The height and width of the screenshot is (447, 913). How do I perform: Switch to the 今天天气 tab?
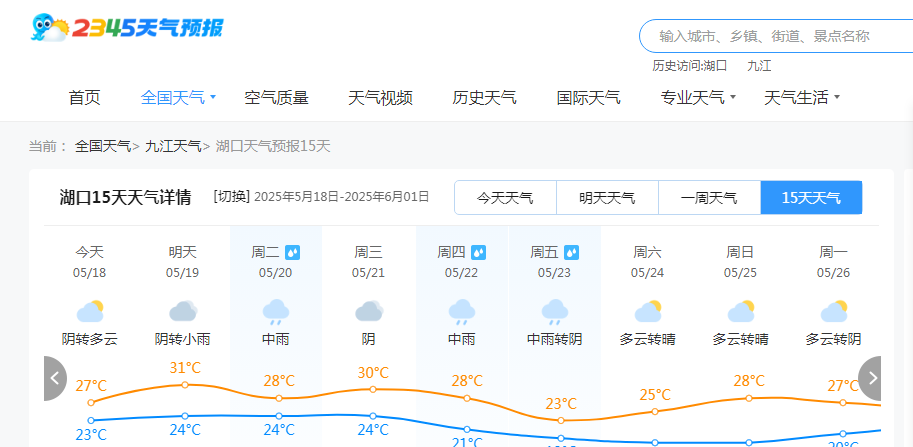tap(505, 198)
